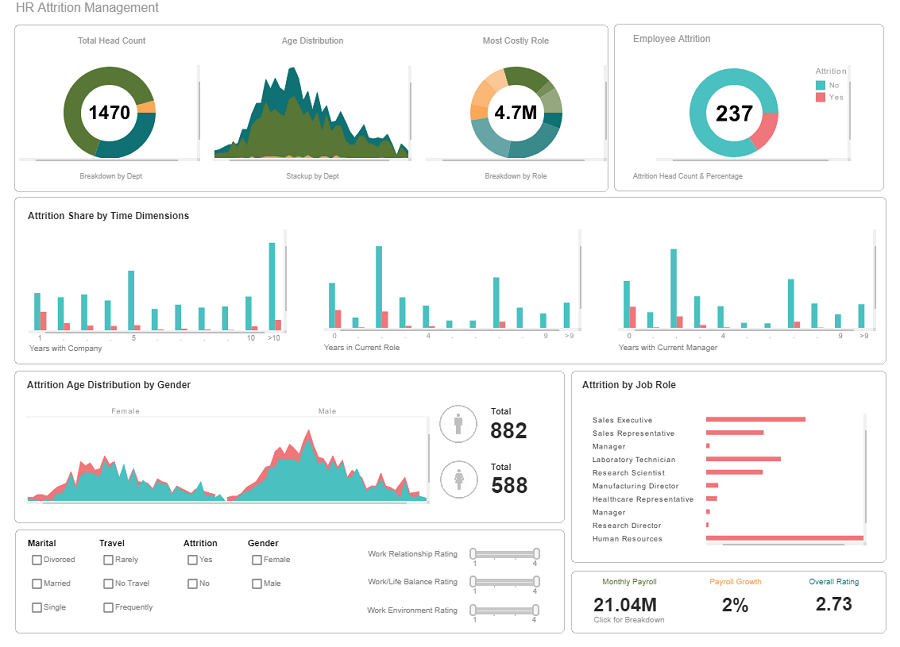The width and height of the screenshot is (900, 647).
Task: Click the Work/Life Balance Rating slider handle
Action: coord(474,581)
